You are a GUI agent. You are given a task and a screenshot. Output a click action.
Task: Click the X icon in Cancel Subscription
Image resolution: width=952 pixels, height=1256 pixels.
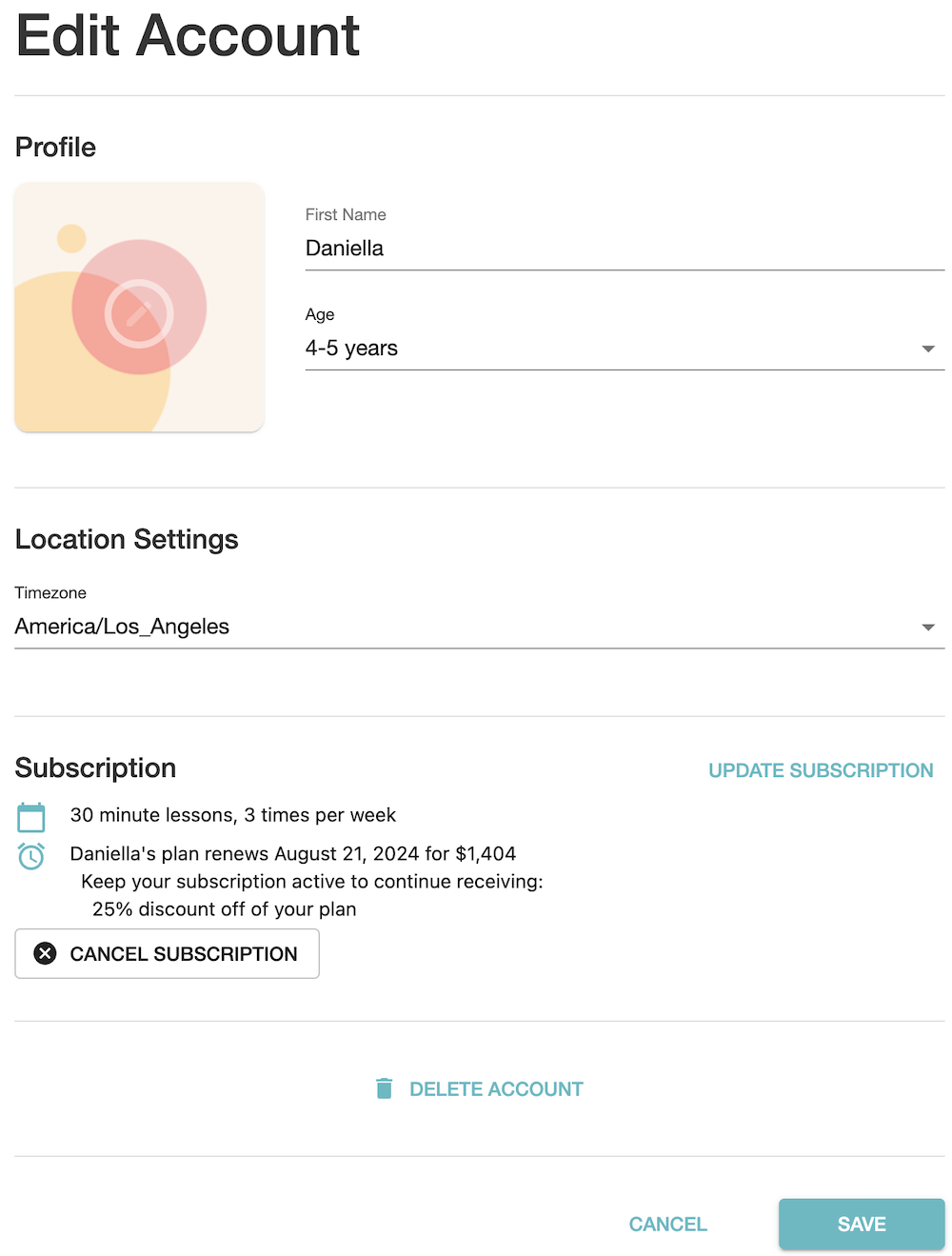coord(45,953)
